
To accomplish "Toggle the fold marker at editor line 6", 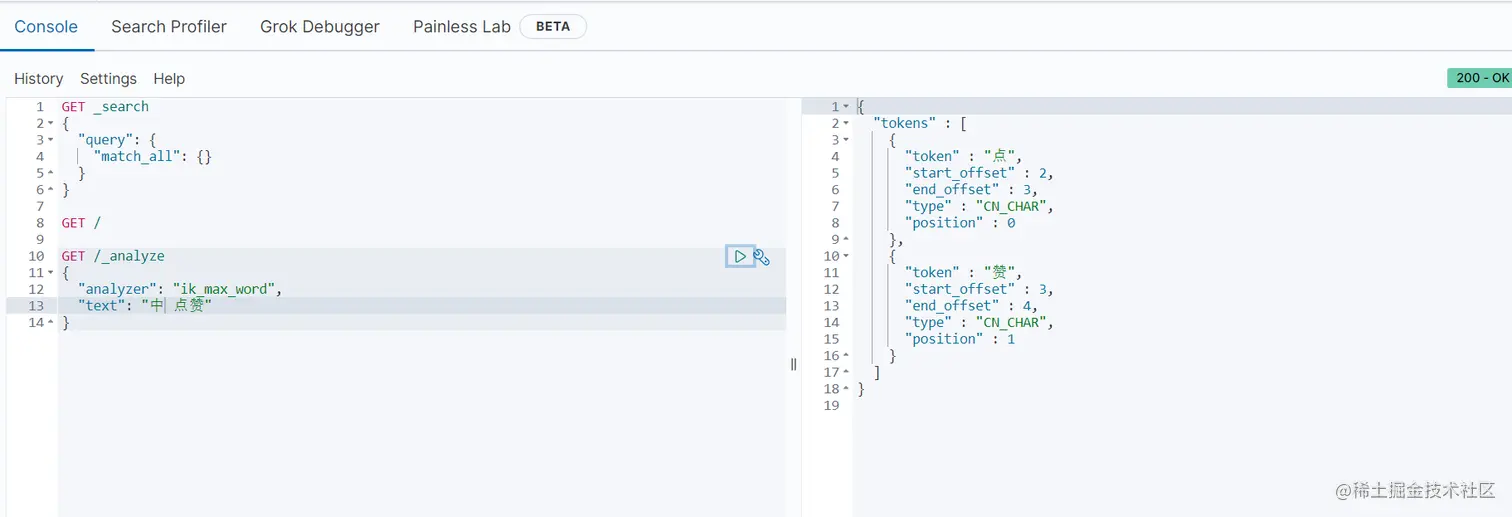I will [51, 190].
